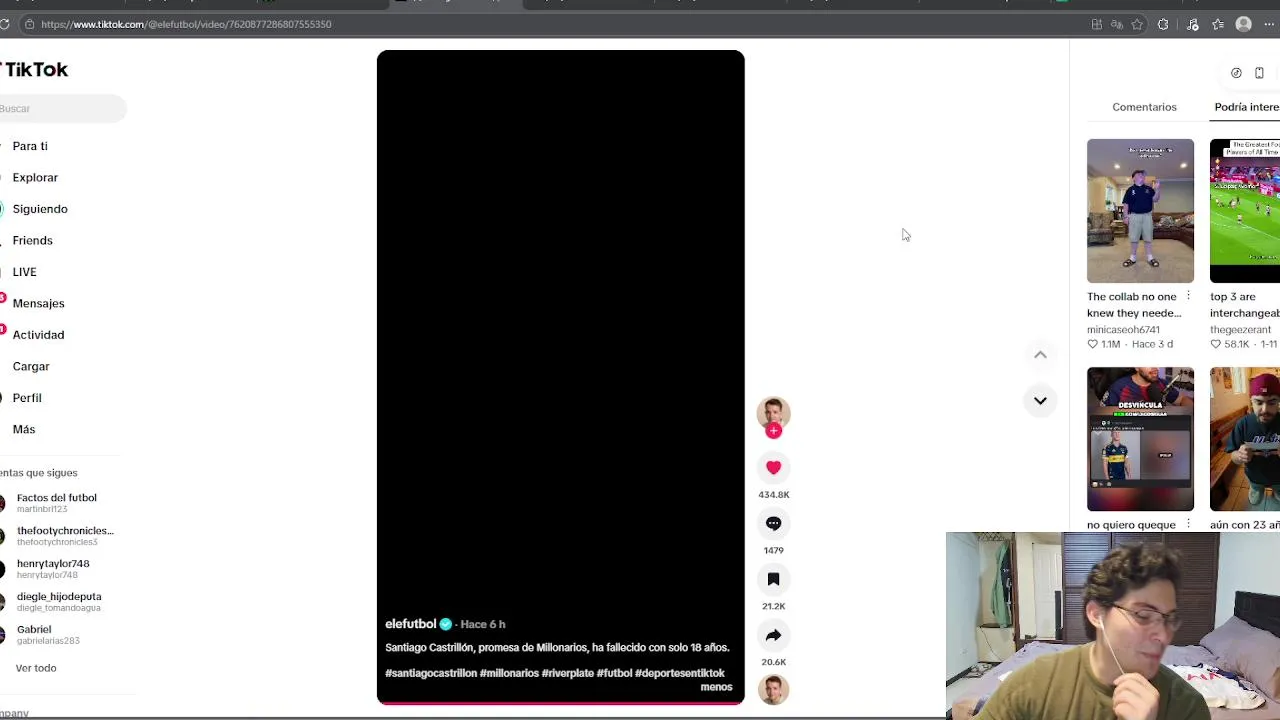Click the browser reload icon

pos(5,24)
